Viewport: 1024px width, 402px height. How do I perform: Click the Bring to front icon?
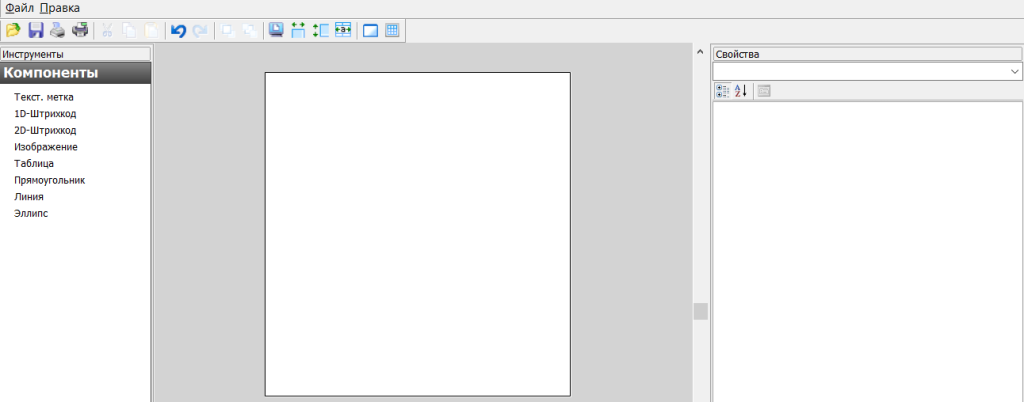(x=227, y=30)
